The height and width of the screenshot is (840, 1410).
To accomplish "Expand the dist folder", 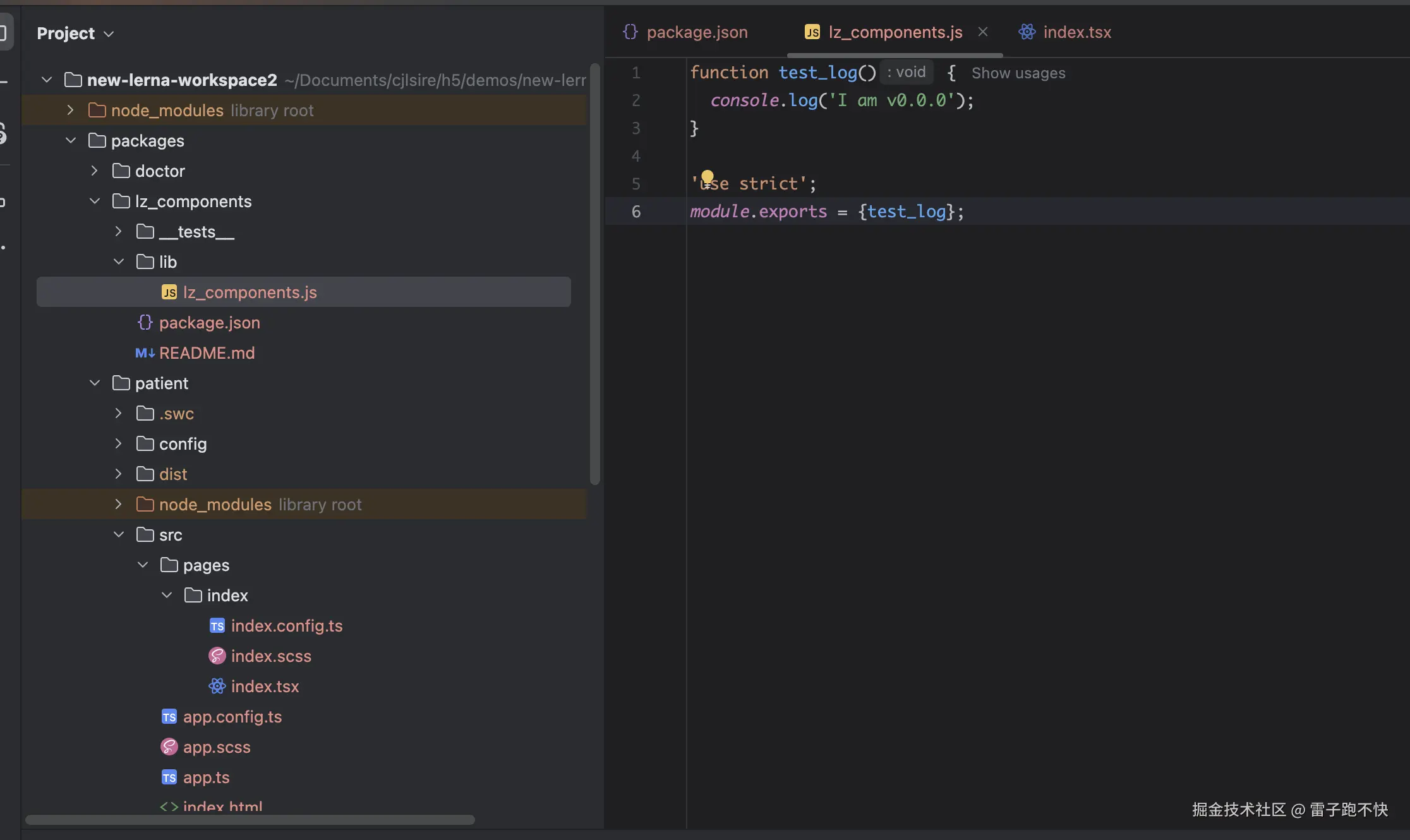I will pyautogui.click(x=118, y=474).
